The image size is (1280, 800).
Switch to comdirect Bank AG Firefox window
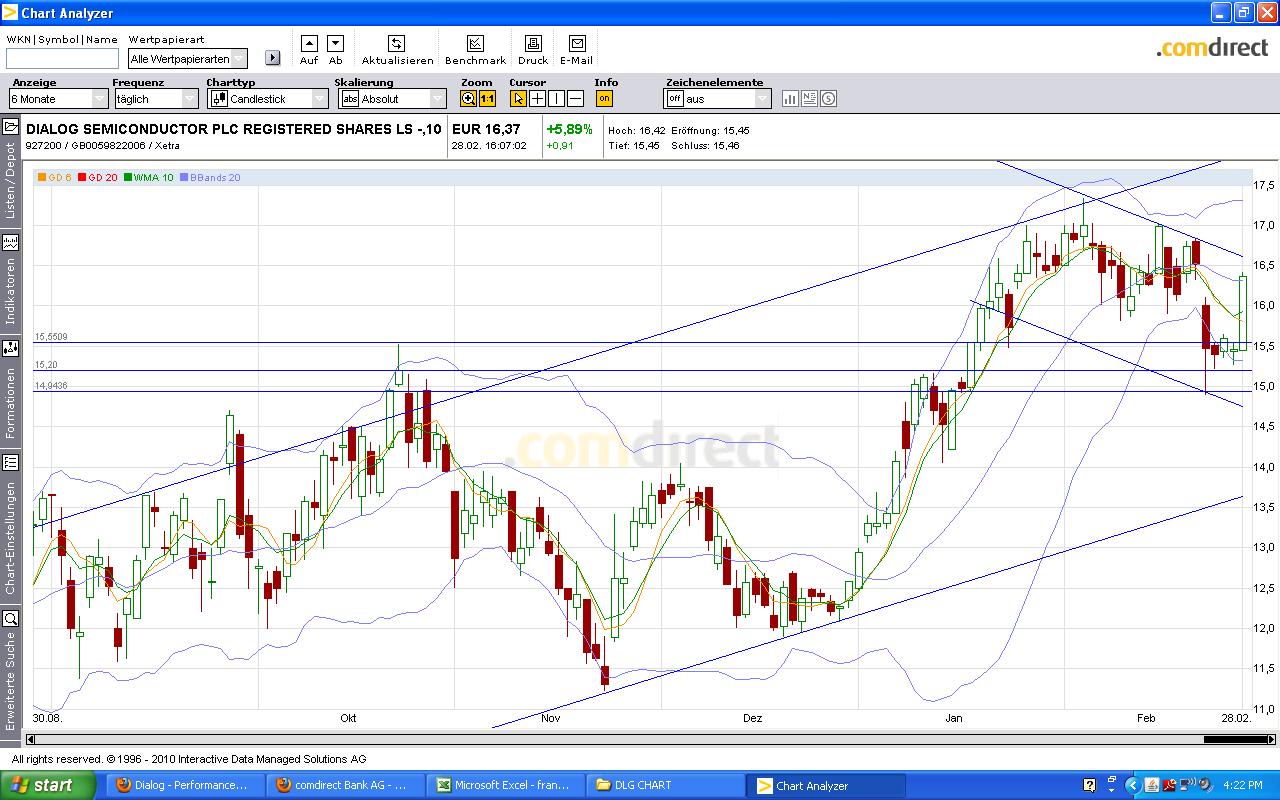(x=345, y=785)
